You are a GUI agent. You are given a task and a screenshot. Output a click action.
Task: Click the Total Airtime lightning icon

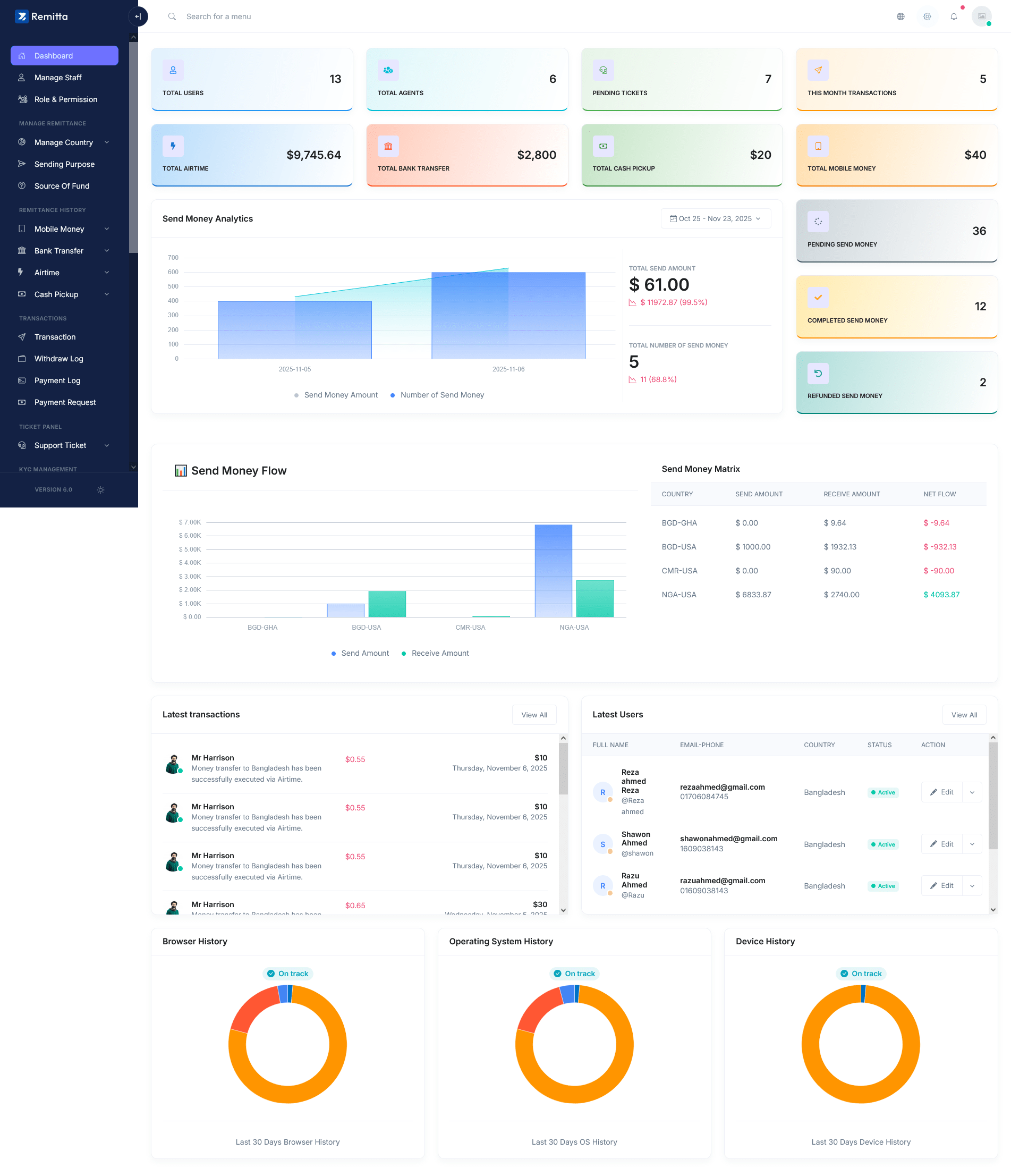(173, 146)
